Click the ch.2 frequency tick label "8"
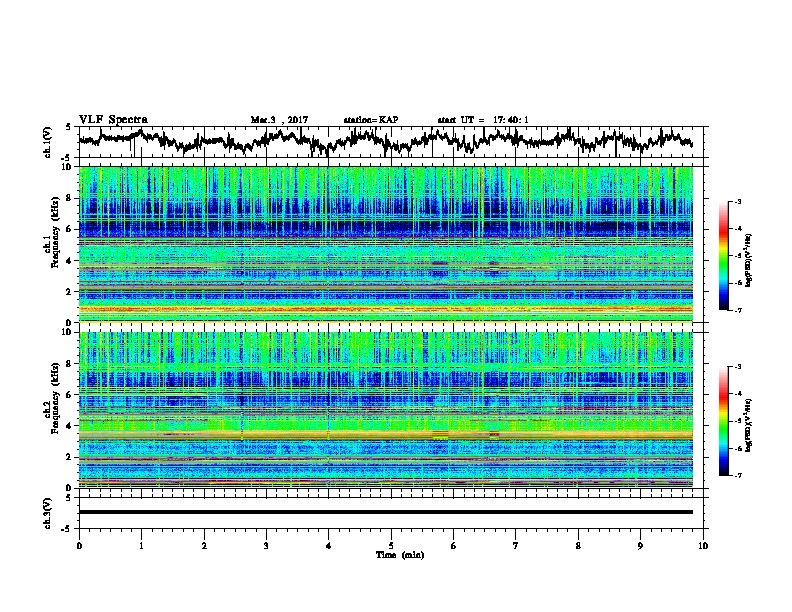 [70, 364]
